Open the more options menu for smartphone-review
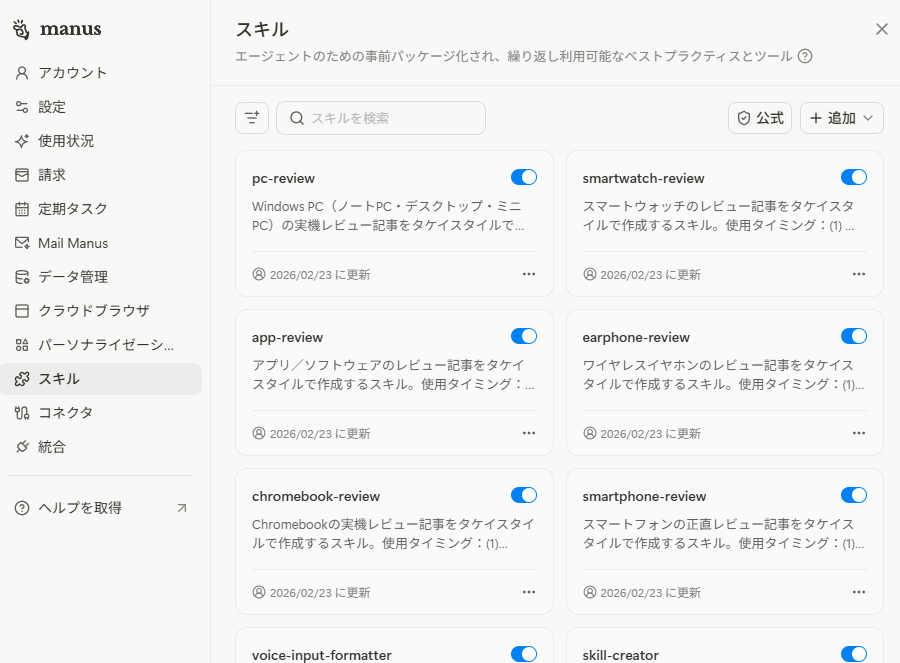 (x=859, y=592)
